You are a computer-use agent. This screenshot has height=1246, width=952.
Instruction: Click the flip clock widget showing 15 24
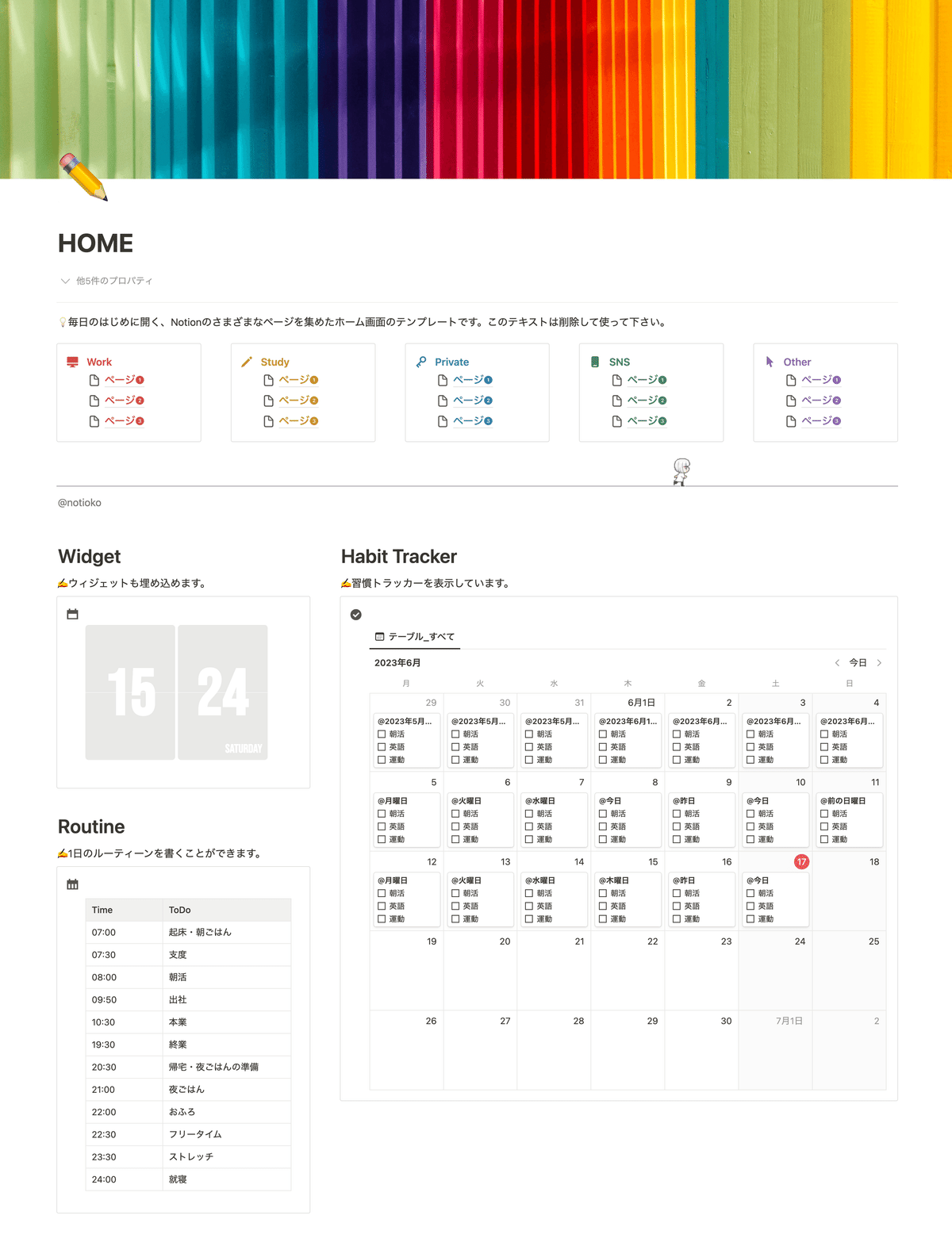176,692
